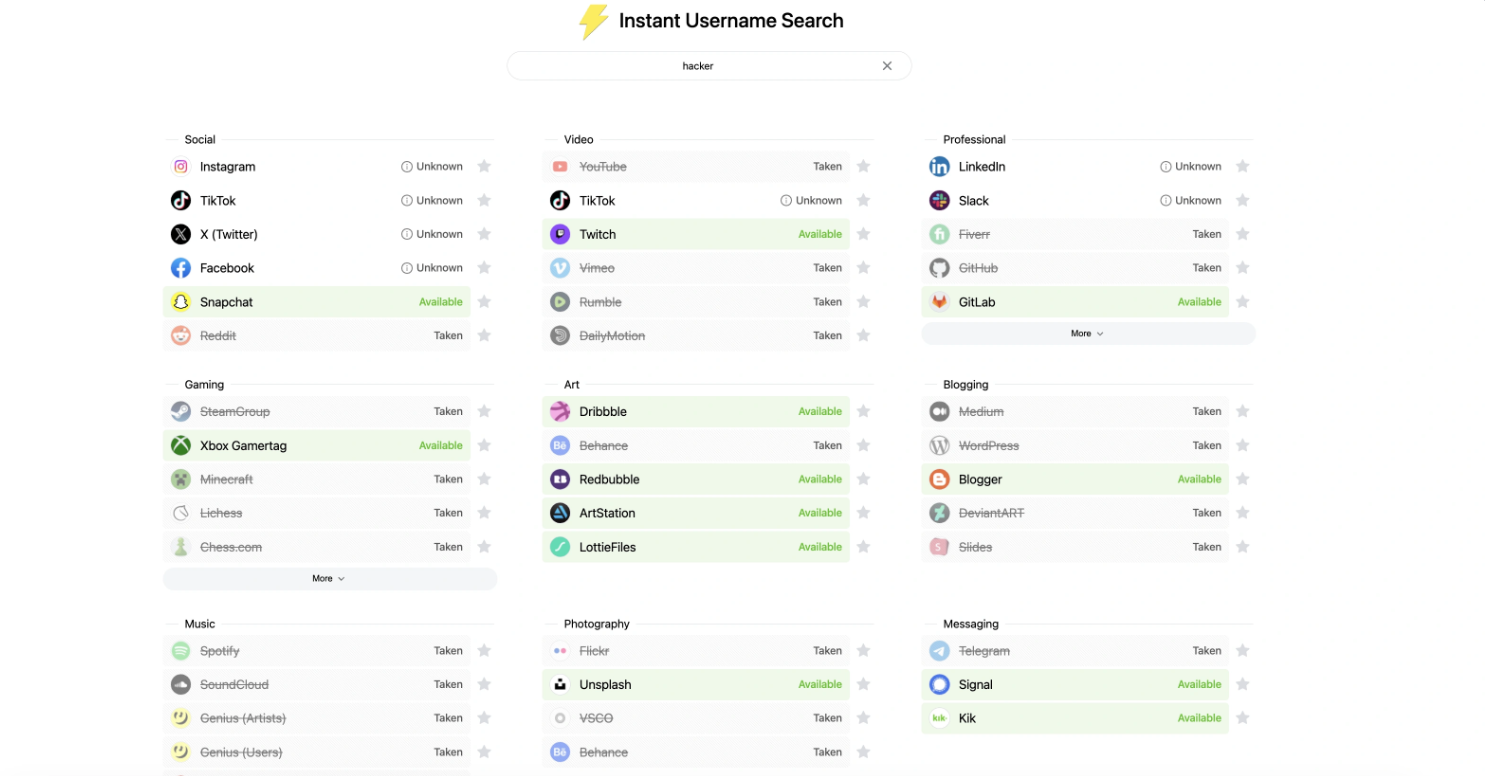The height and width of the screenshot is (776, 1485).
Task: Select the Slack logo icon
Action: pos(939,201)
